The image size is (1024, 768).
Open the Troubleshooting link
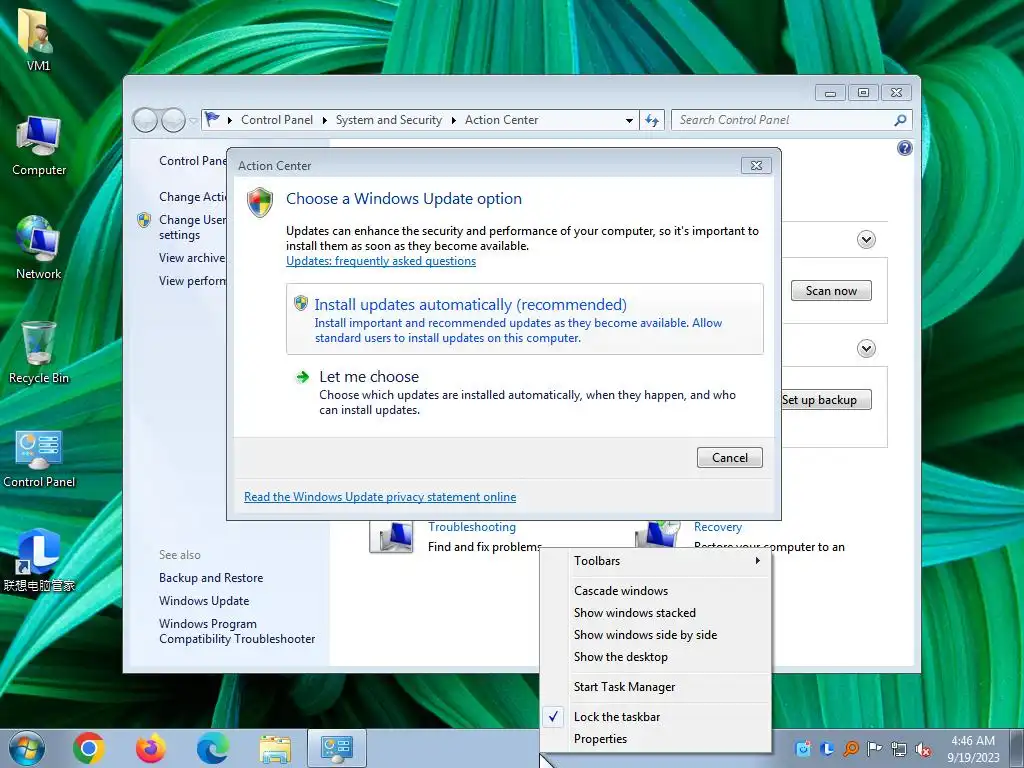pyautogui.click(x=472, y=527)
